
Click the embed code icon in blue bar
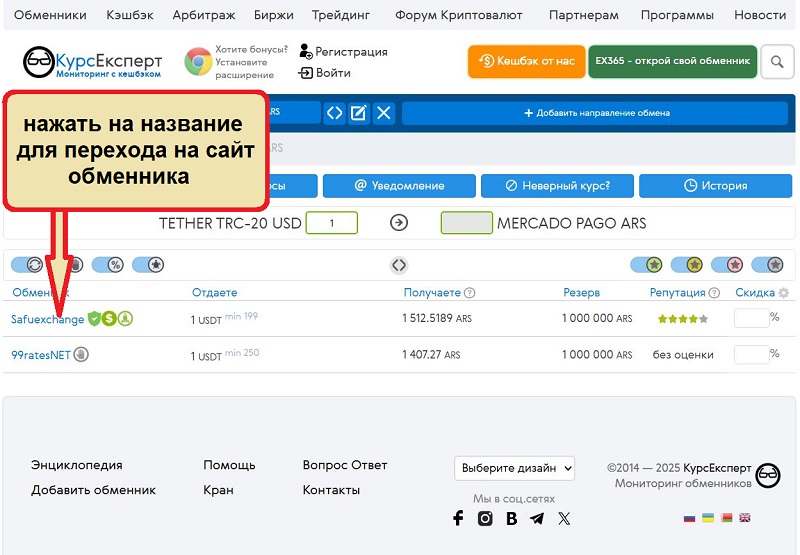click(x=335, y=112)
